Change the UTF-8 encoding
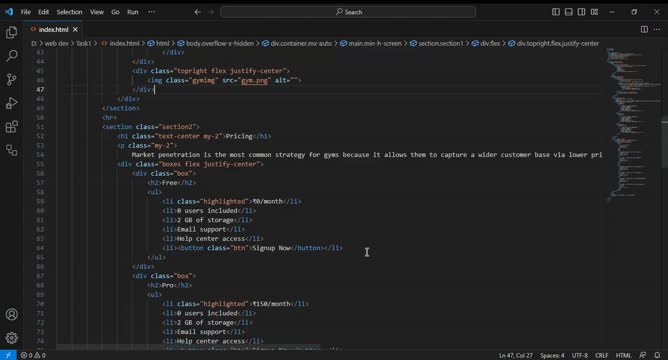The image size is (668, 360). (580, 355)
